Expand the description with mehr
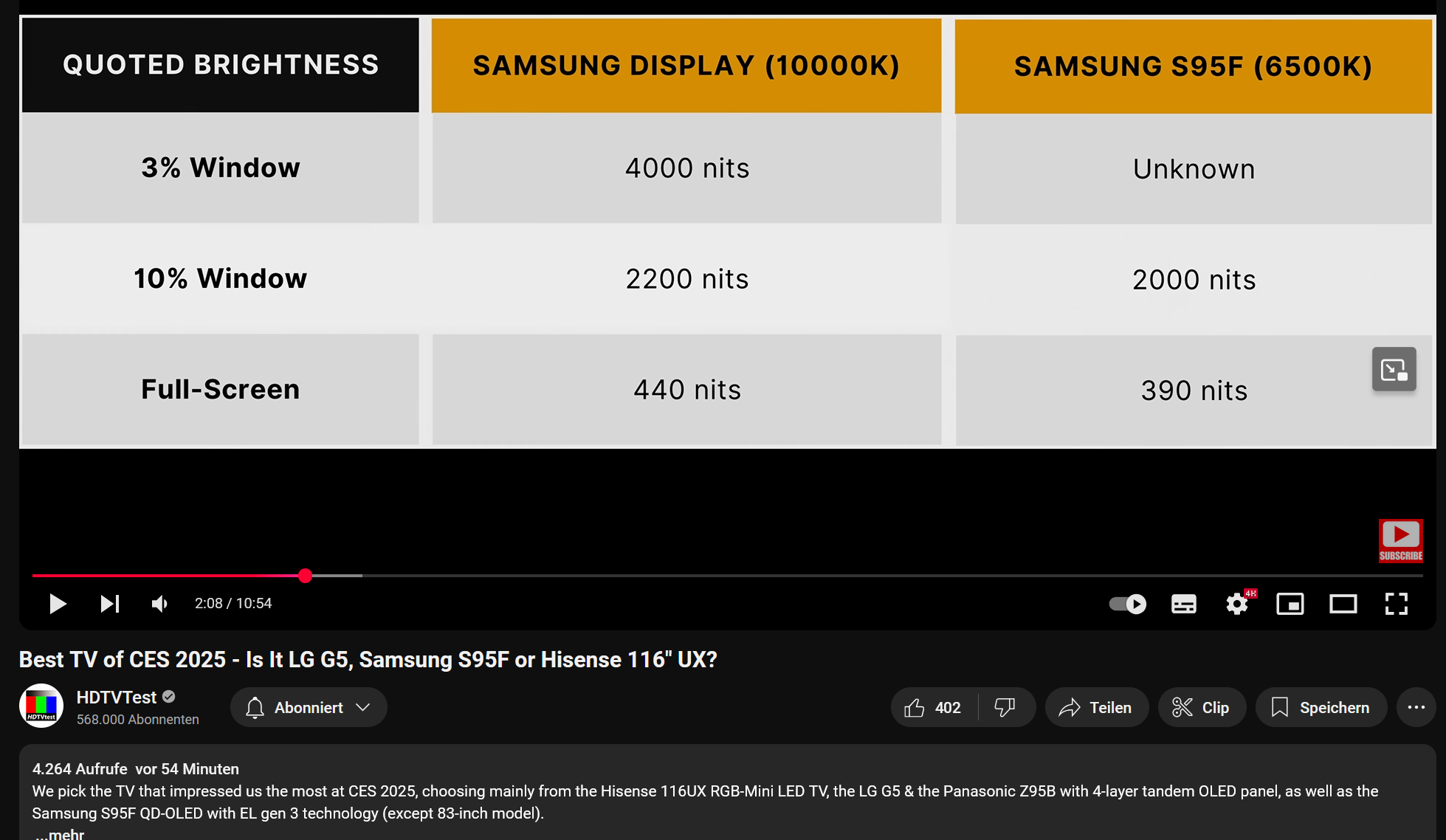 [61, 833]
